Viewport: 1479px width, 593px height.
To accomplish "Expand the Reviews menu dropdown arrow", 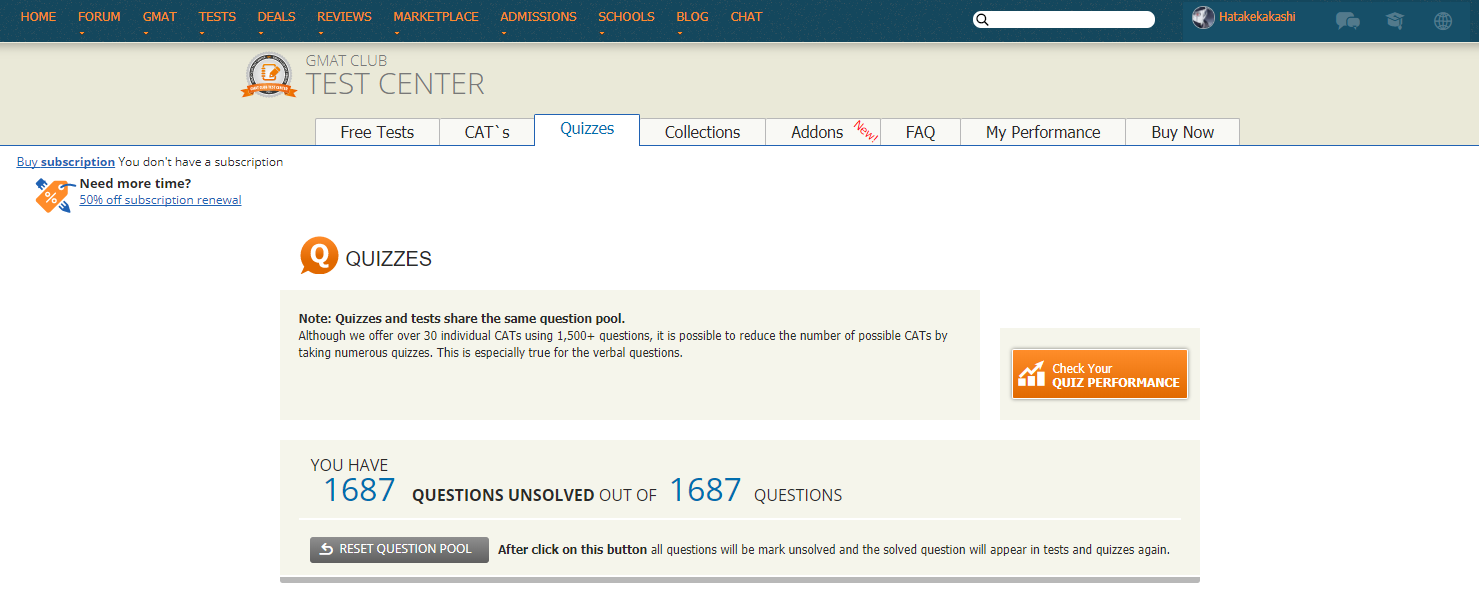I will (322, 33).
